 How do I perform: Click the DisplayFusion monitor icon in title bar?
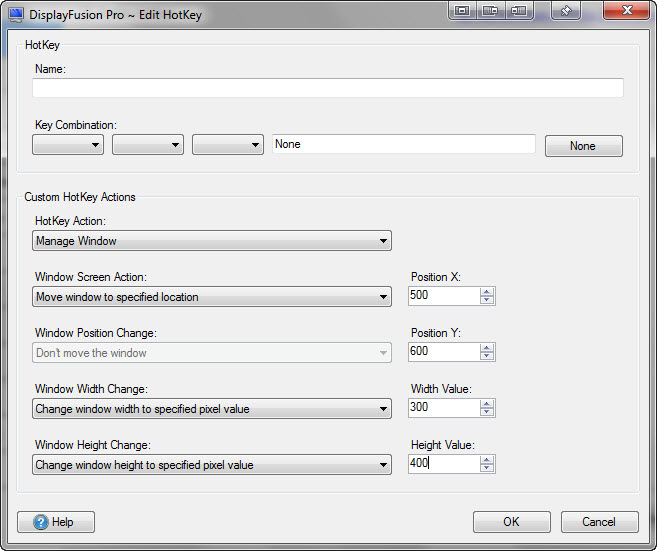point(16,12)
